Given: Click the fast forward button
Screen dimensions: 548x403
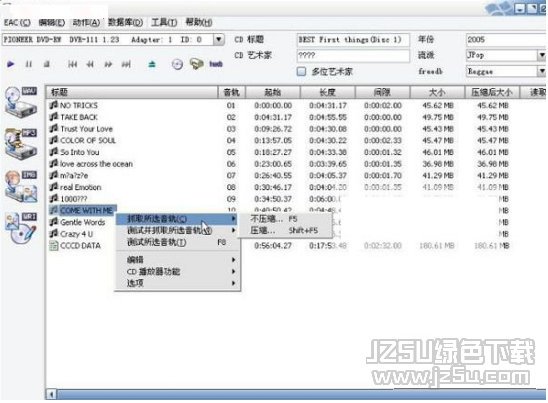Looking at the screenshot, I should click(108, 64).
